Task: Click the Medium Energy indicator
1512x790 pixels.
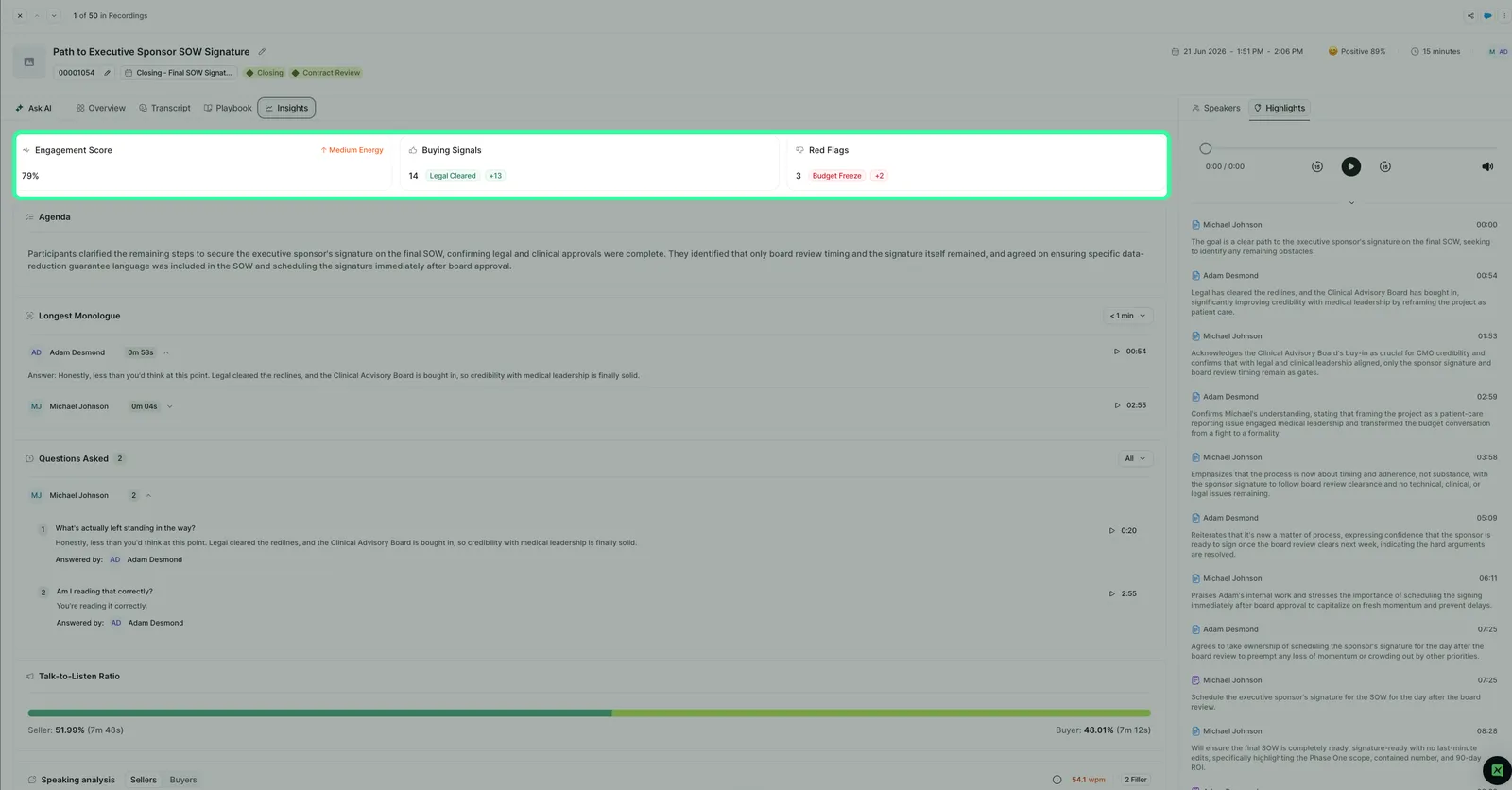Action: pos(352,151)
